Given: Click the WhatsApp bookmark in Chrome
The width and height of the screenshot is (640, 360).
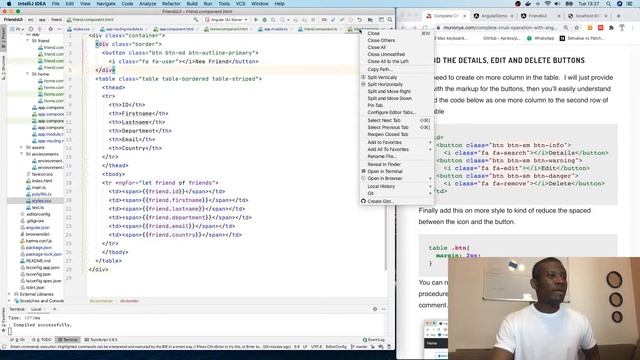Looking at the screenshot, I should (x=540, y=38).
